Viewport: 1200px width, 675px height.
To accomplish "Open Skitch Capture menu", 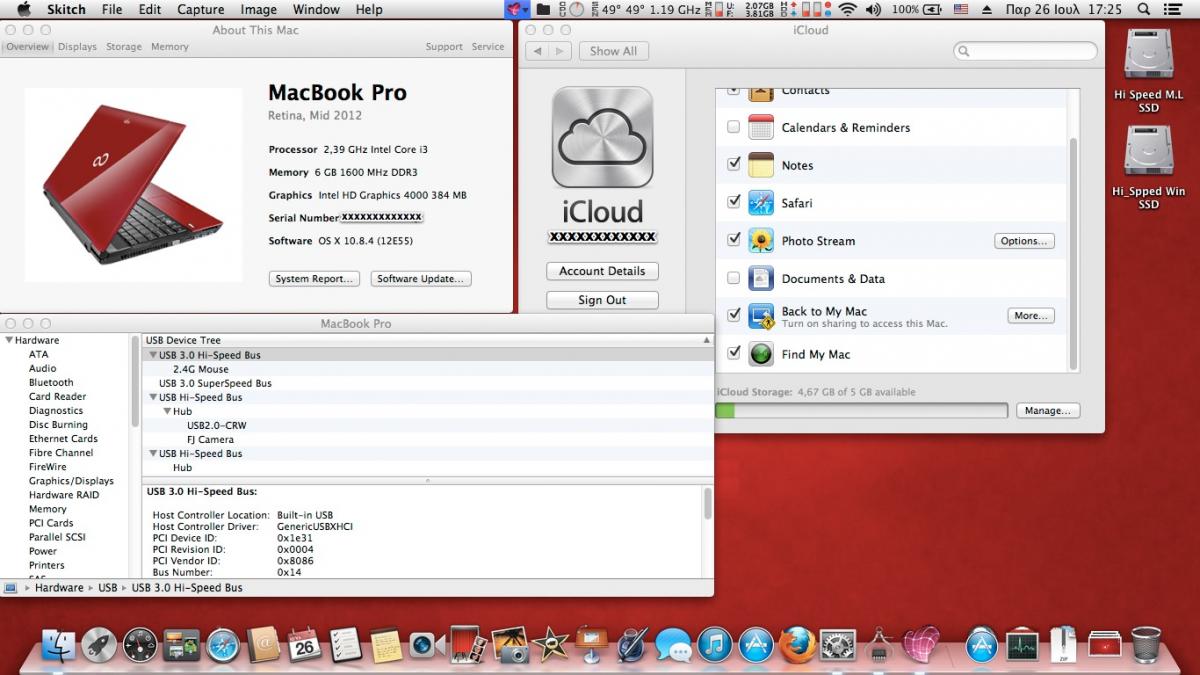I will (200, 9).
